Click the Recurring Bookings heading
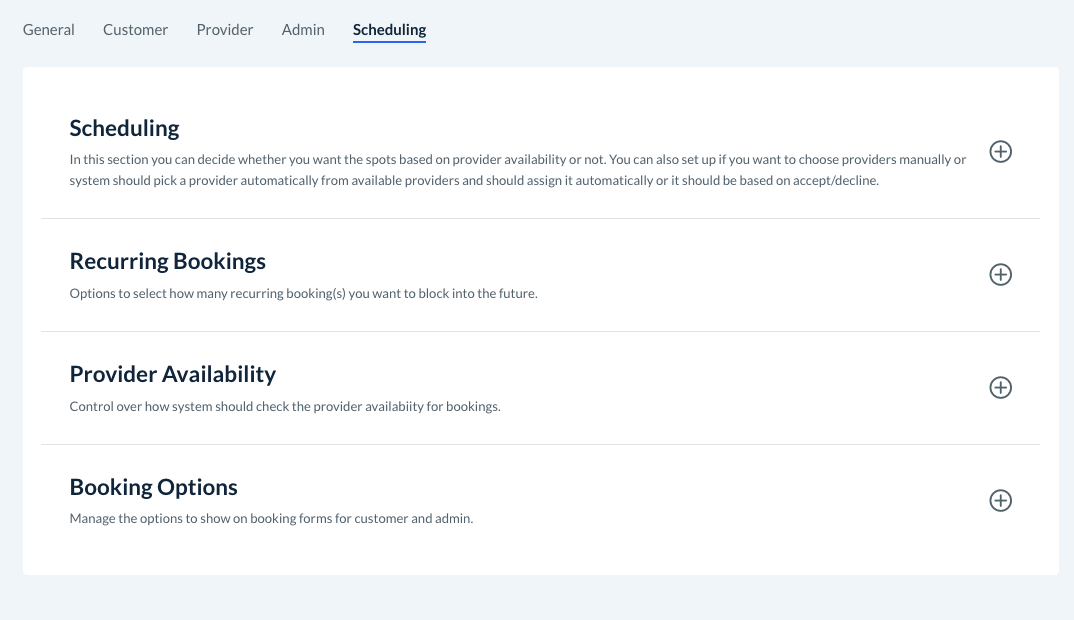The image size is (1074, 620). [167, 261]
